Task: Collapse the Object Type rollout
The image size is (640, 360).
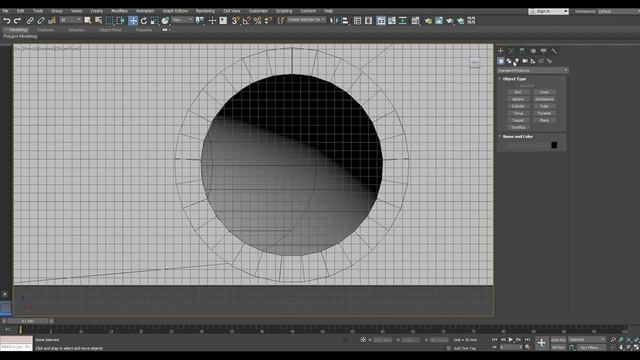Action: tap(514, 79)
